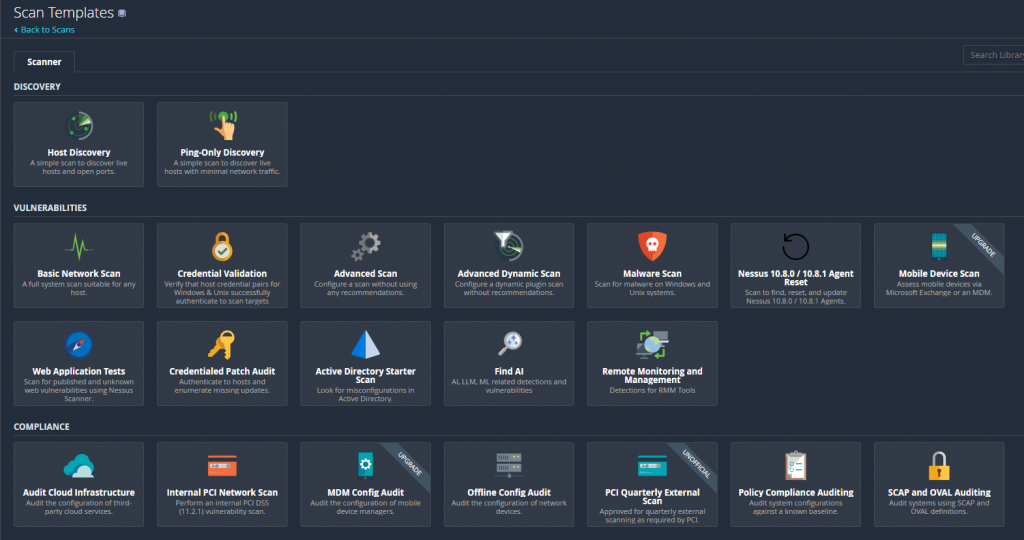Click 'Authenticate to hosts and enumerate missing updates' text
Viewport: 1024px width, 540px height.
pyautogui.click(x=222, y=386)
